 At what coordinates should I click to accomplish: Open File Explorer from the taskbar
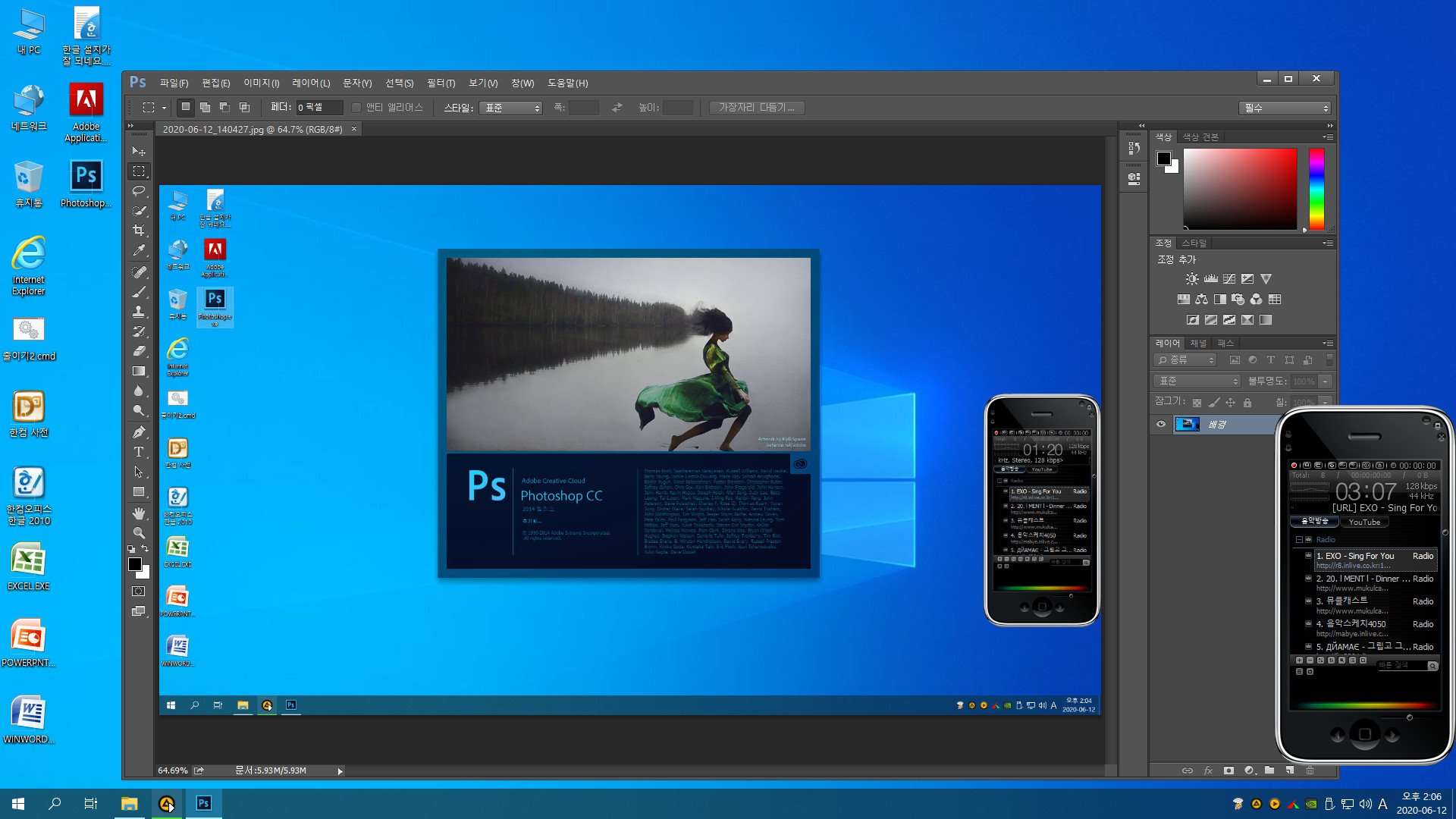coord(130,804)
